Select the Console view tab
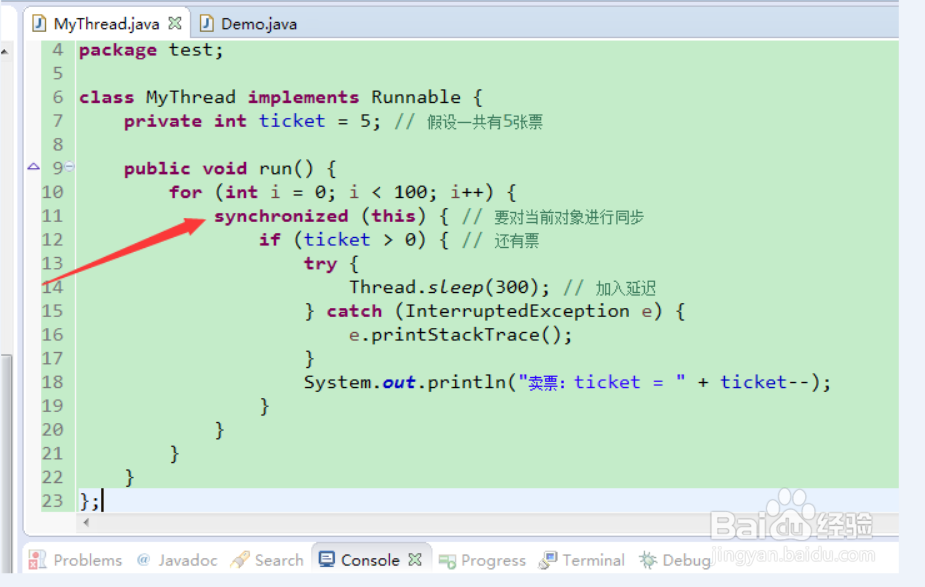Screen dimensions: 925x587 pos(370,560)
